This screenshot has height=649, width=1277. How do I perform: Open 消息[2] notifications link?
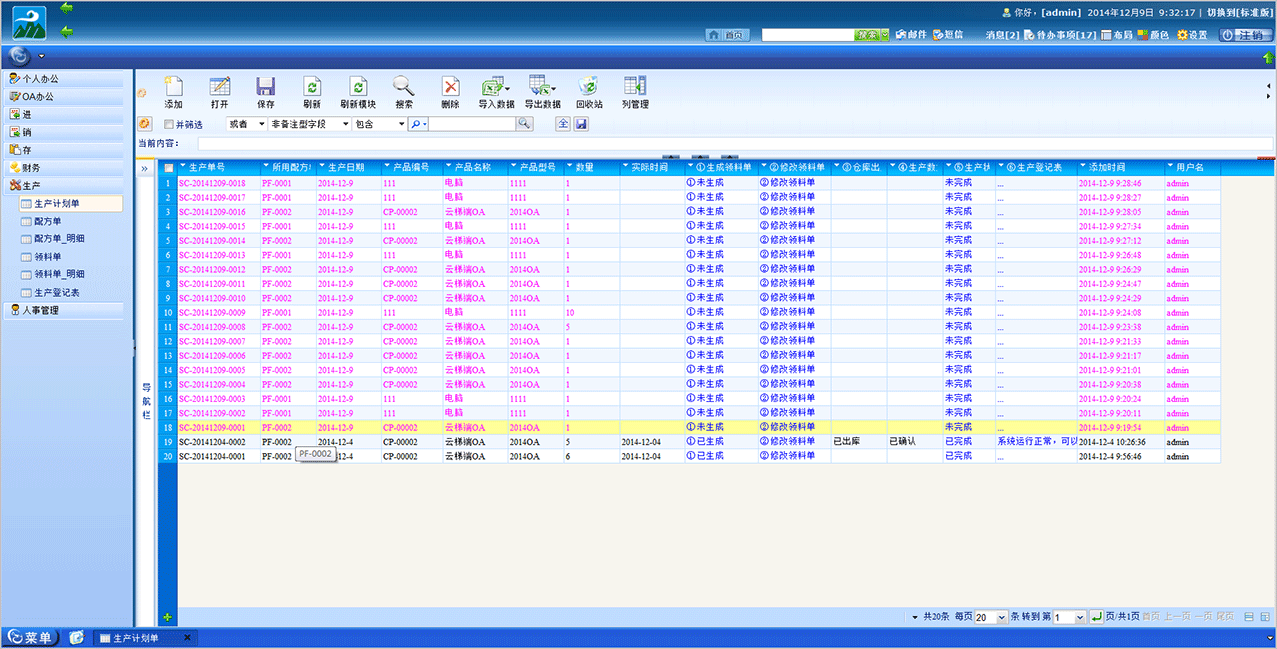(1003, 35)
